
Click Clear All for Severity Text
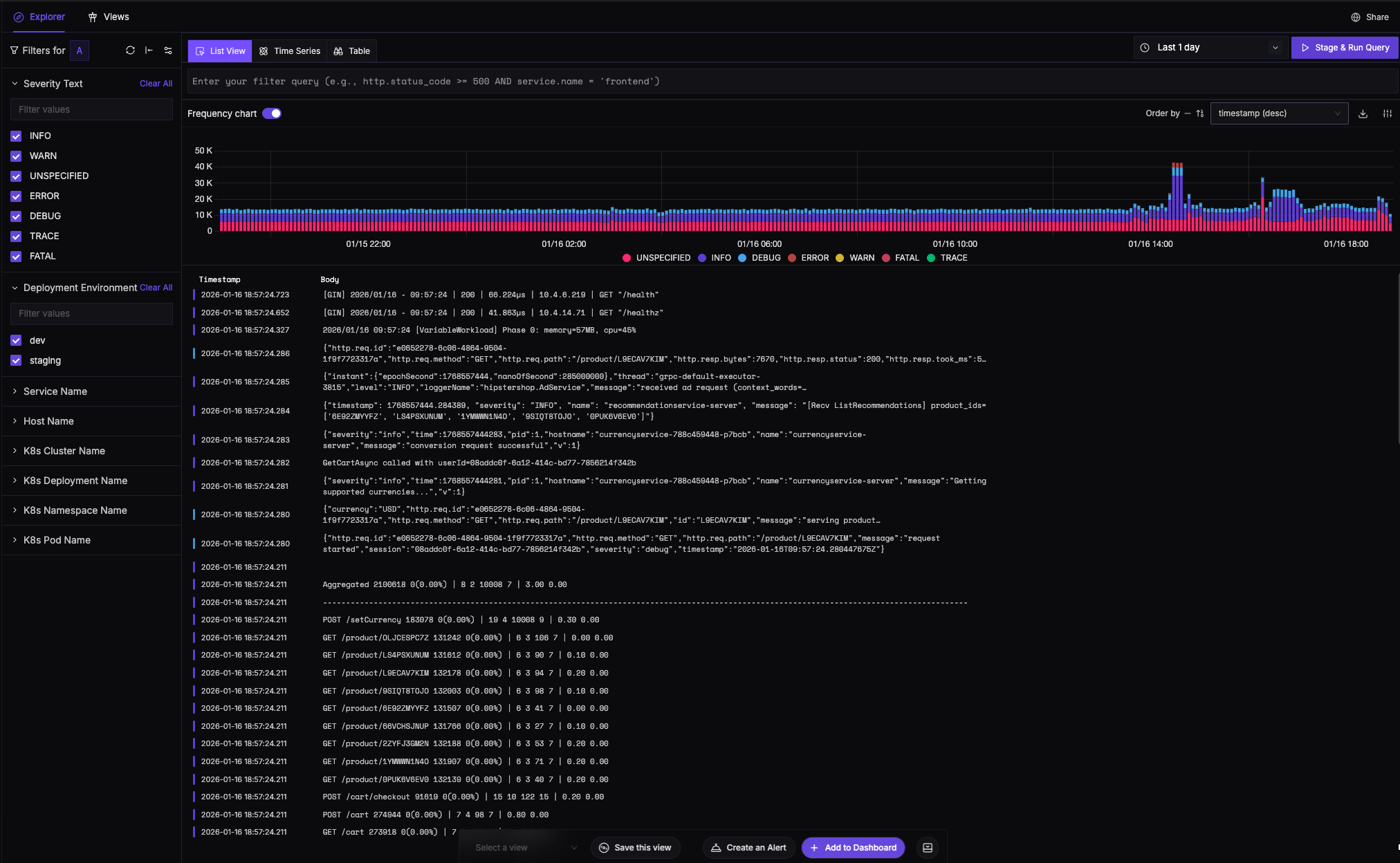[156, 84]
